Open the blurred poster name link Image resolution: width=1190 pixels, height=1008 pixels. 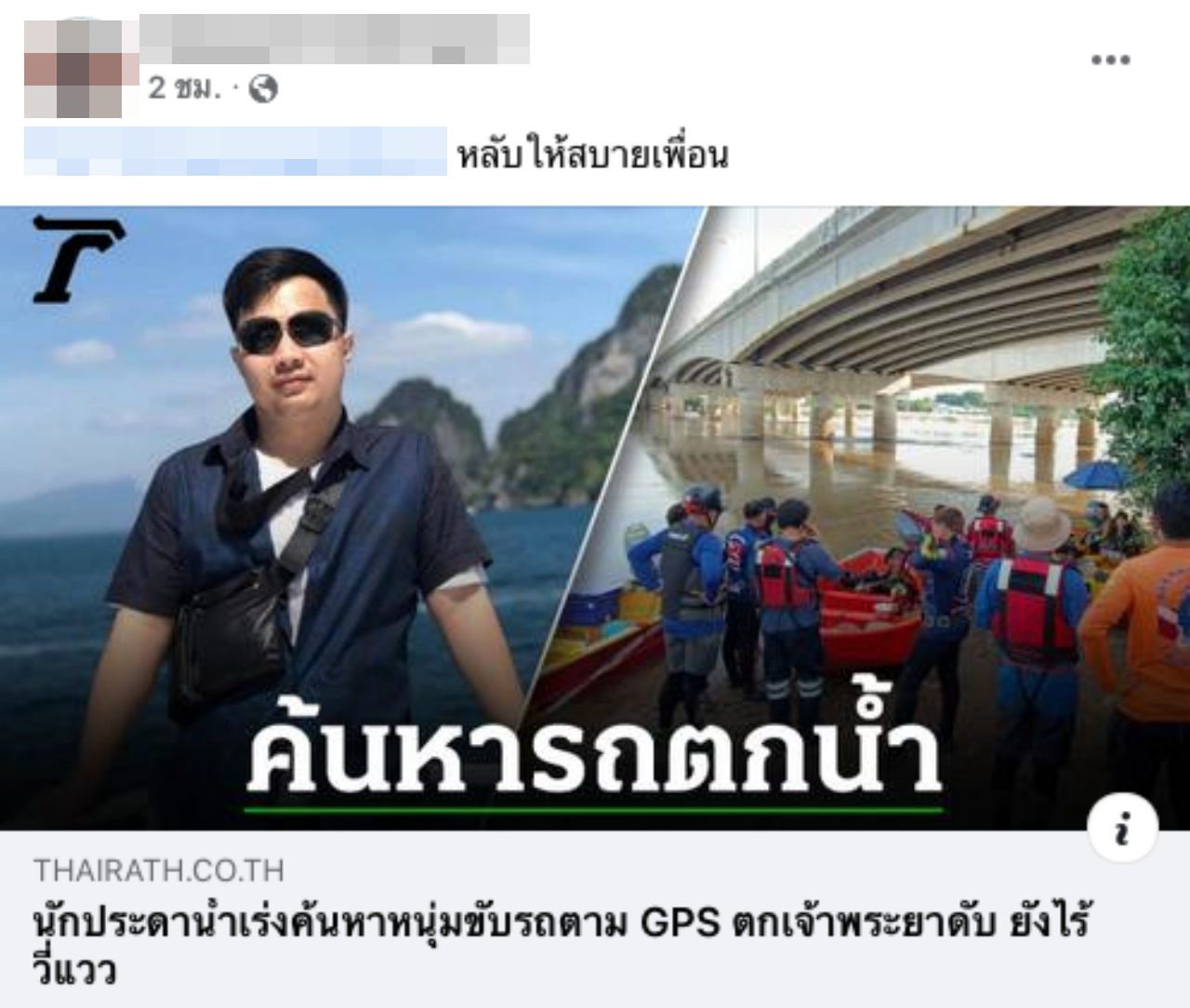click(x=335, y=39)
